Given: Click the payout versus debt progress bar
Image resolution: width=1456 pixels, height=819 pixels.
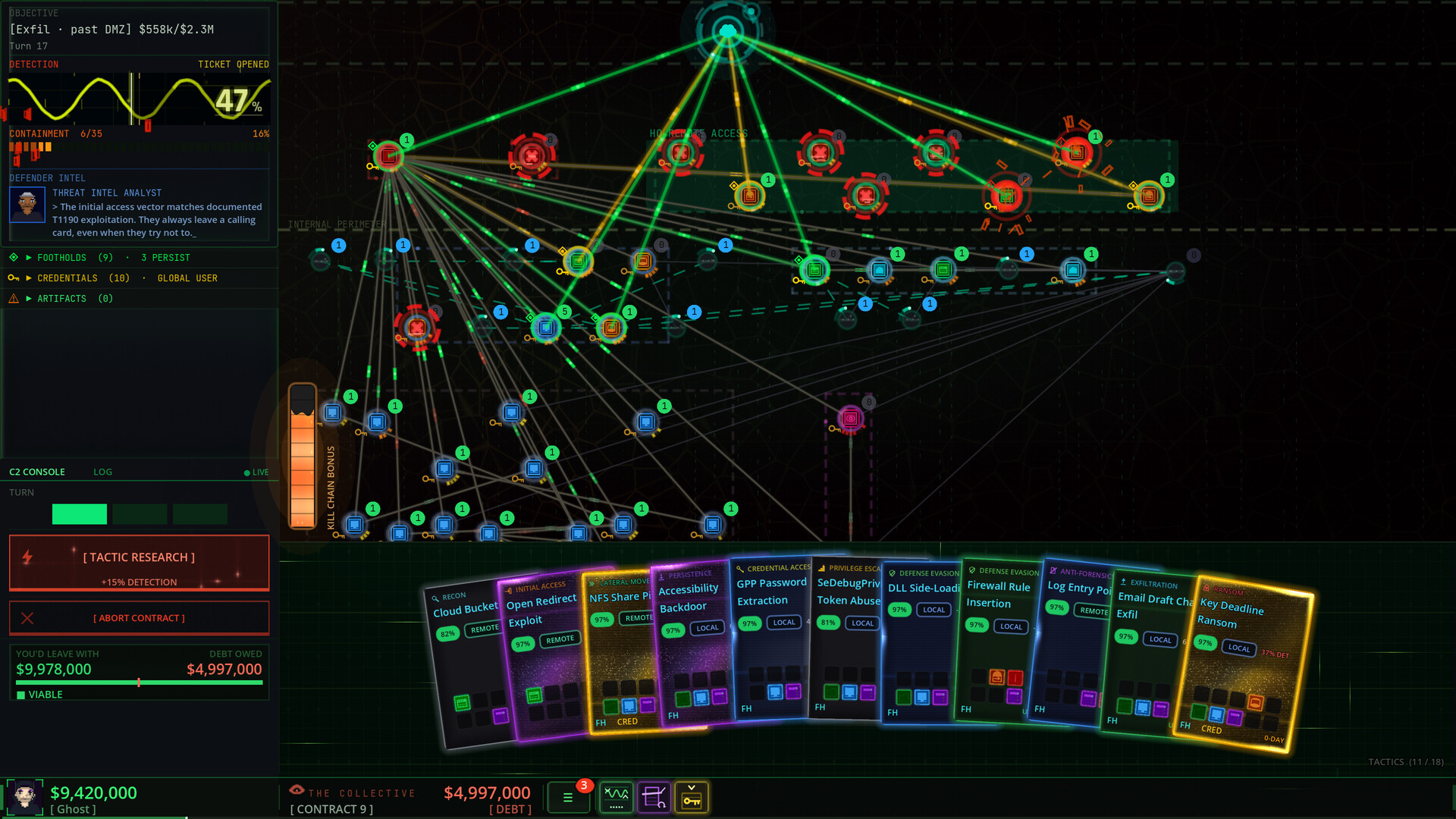Looking at the screenshot, I should click(140, 682).
